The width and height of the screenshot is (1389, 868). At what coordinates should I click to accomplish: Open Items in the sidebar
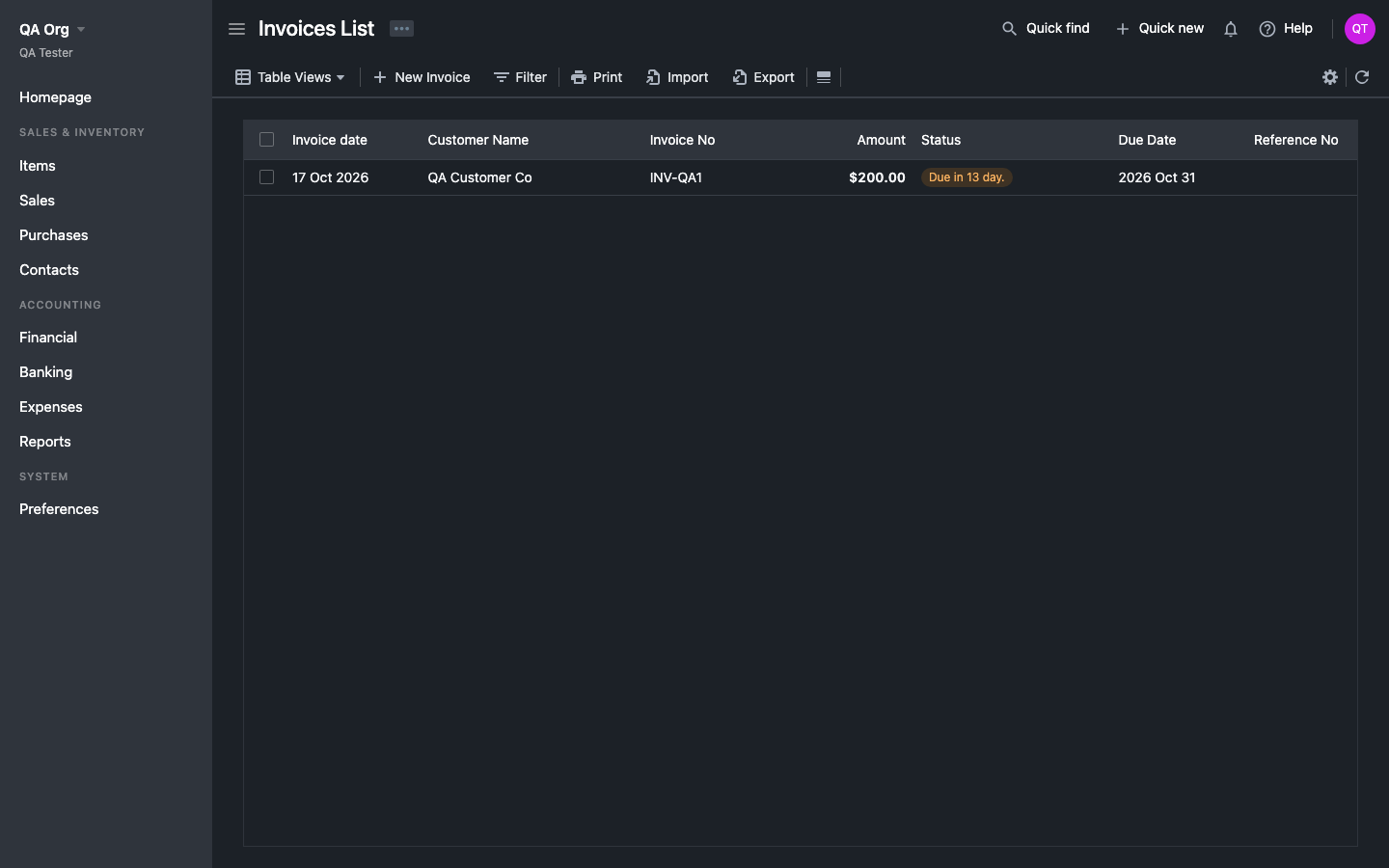(38, 166)
